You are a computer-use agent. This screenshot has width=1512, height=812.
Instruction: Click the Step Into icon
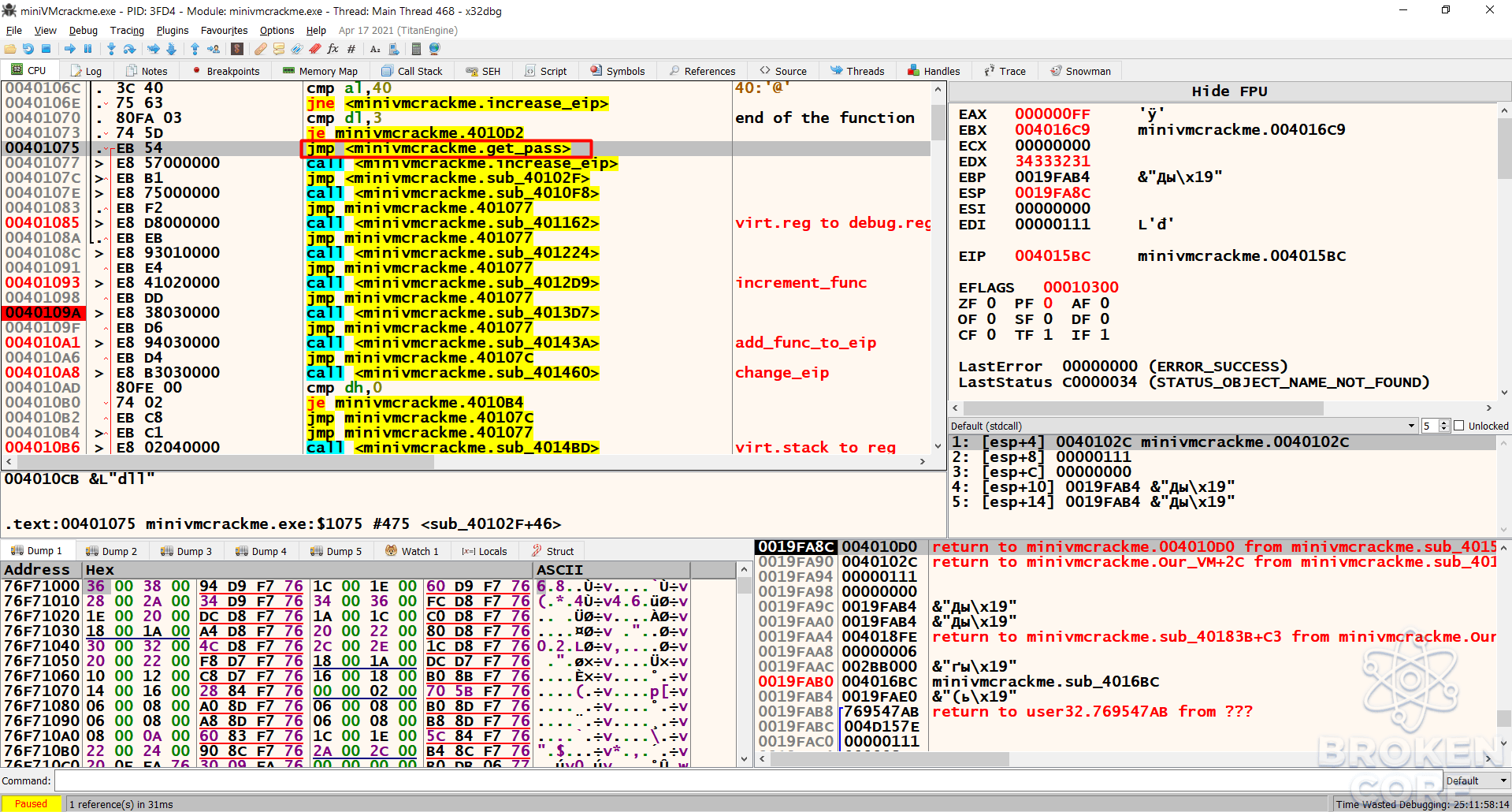point(111,49)
